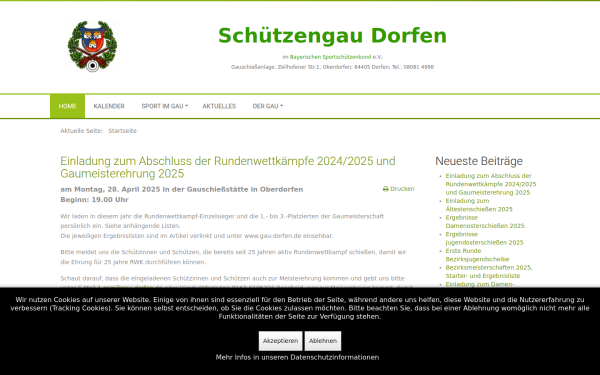Open the Bayerischen Sportschützenbund link
600x375 pixels.
click(330, 57)
